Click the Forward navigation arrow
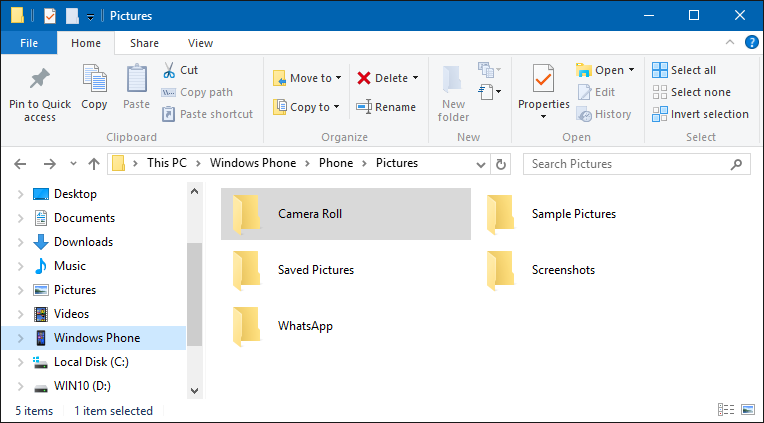Image resolution: width=764 pixels, height=423 pixels. [50, 164]
